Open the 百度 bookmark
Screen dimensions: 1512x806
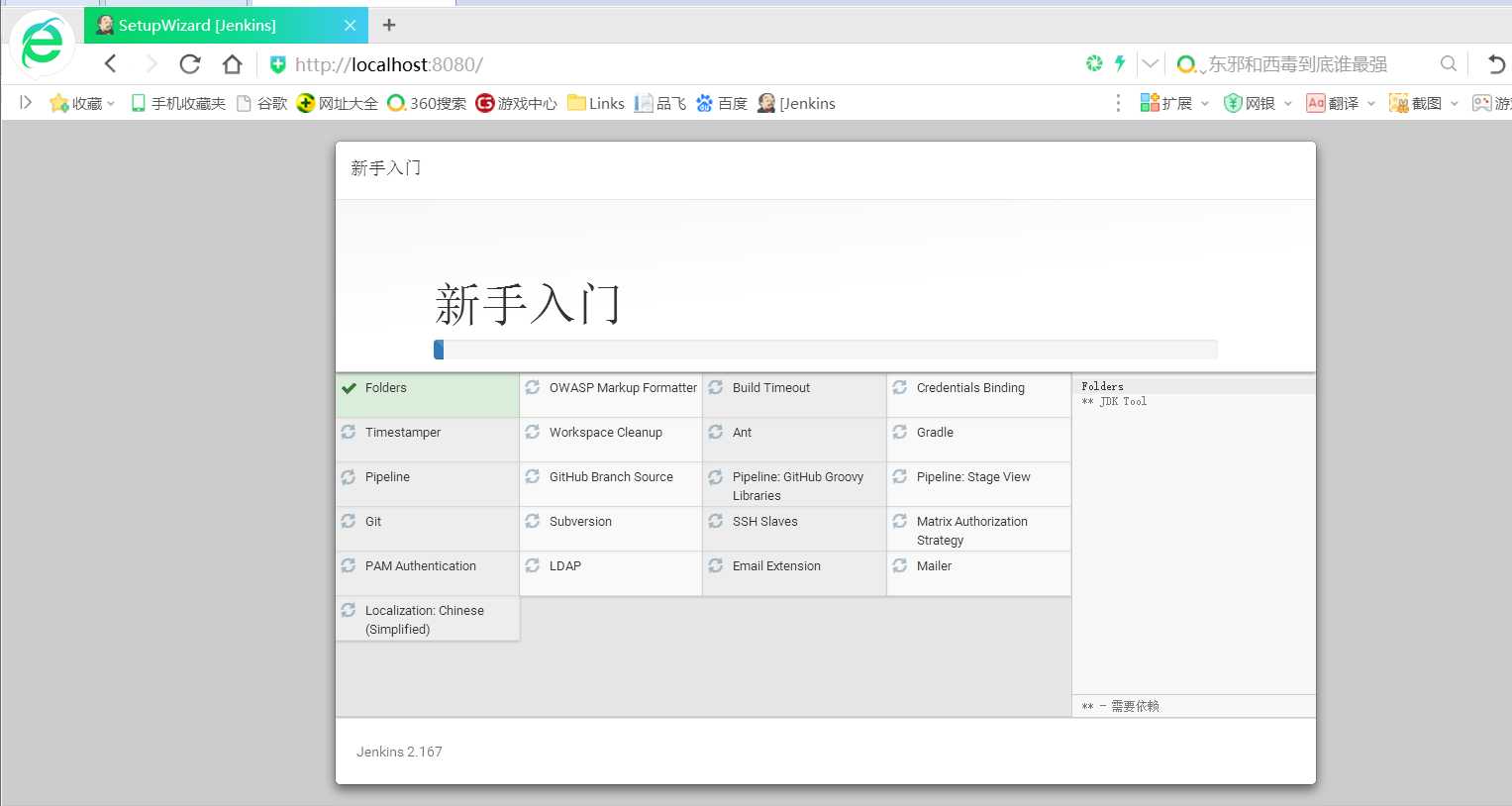[722, 103]
